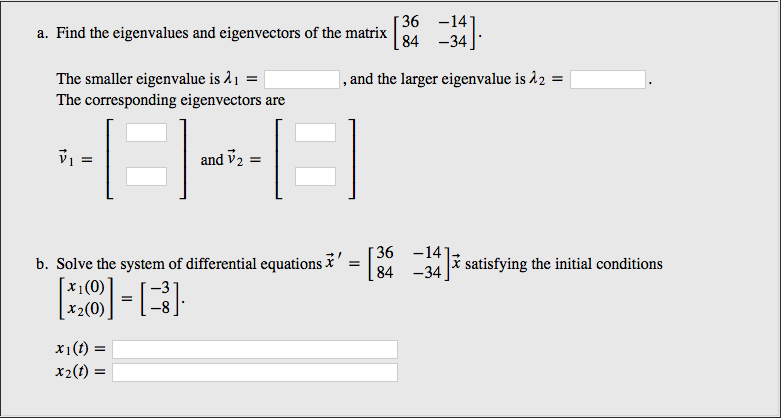This screenshot has width=784, height=420.
Task: Click the 'b.' question marker
Action: pos(43,264)
